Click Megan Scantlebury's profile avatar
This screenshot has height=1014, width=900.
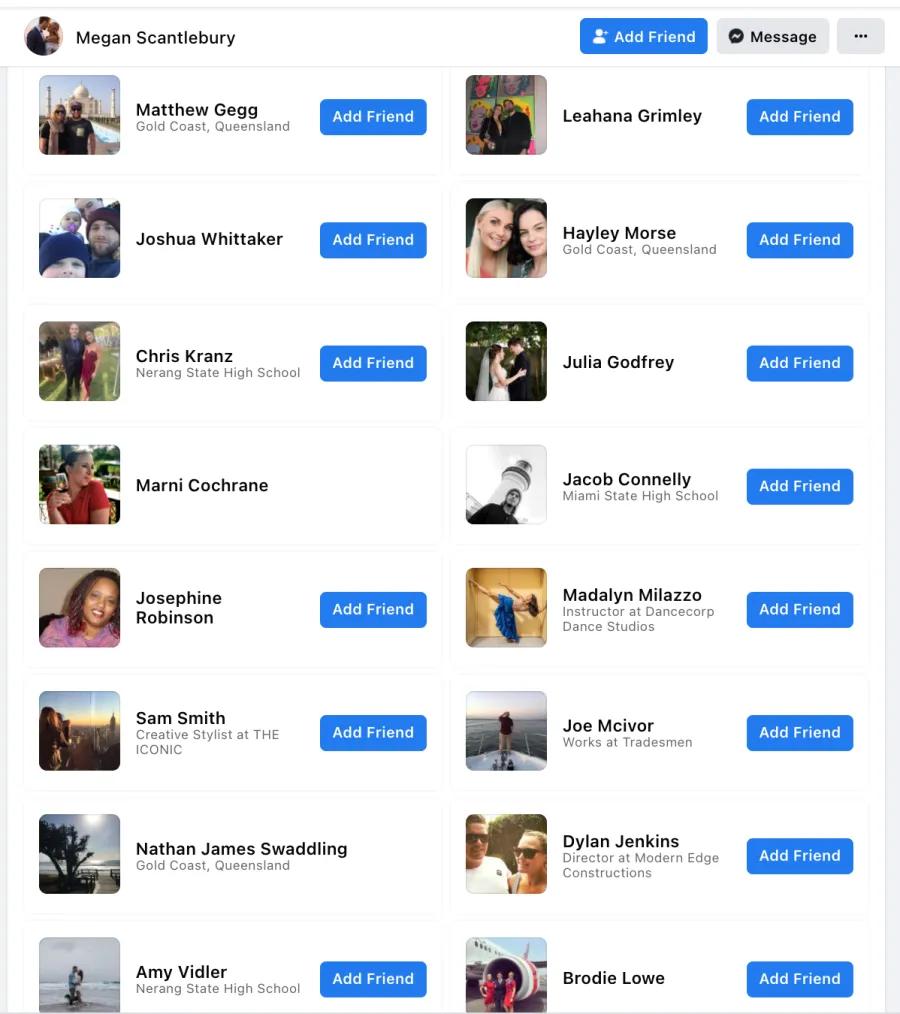pos(43,36)
